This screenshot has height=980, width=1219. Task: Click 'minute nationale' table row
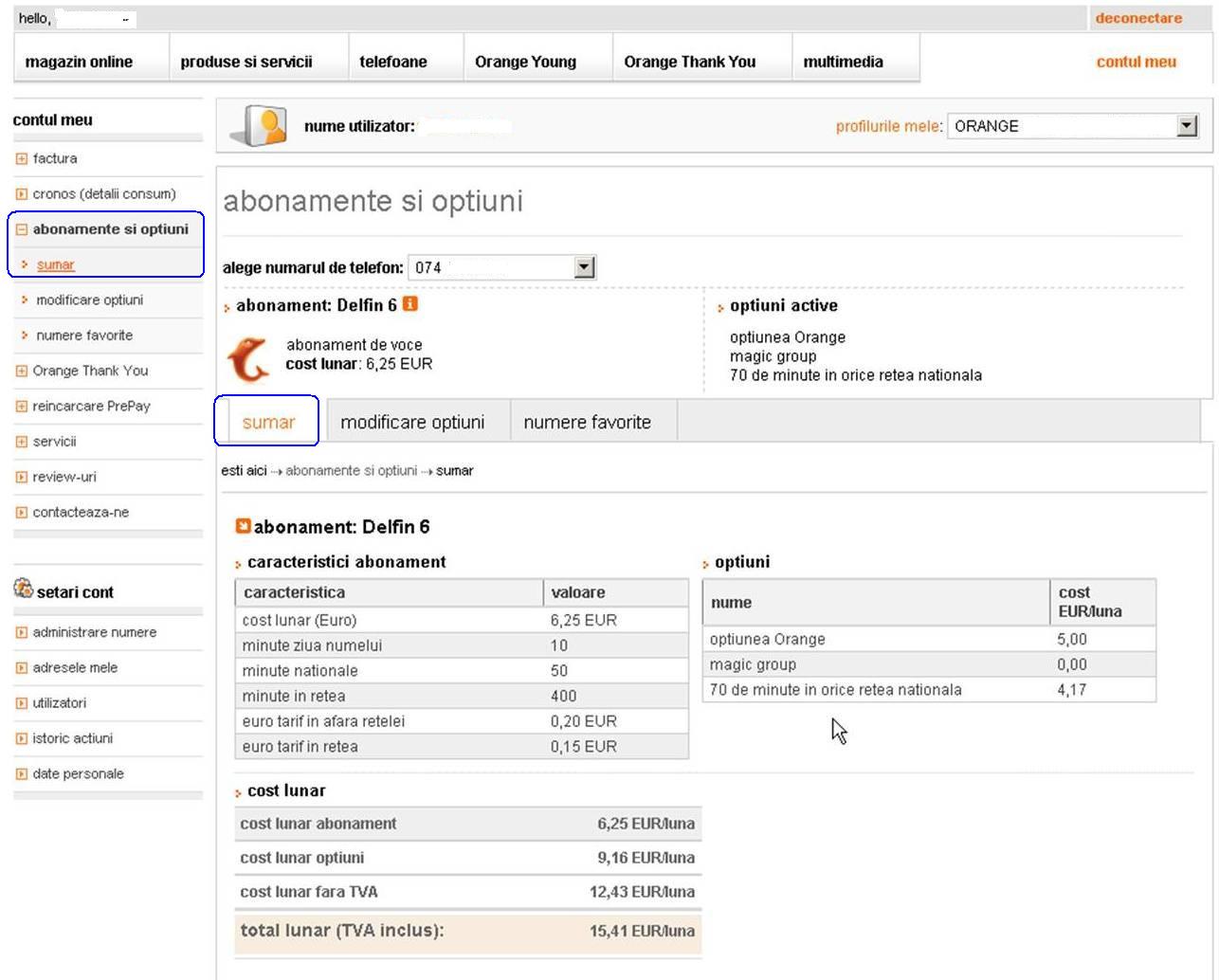(462, 671)
